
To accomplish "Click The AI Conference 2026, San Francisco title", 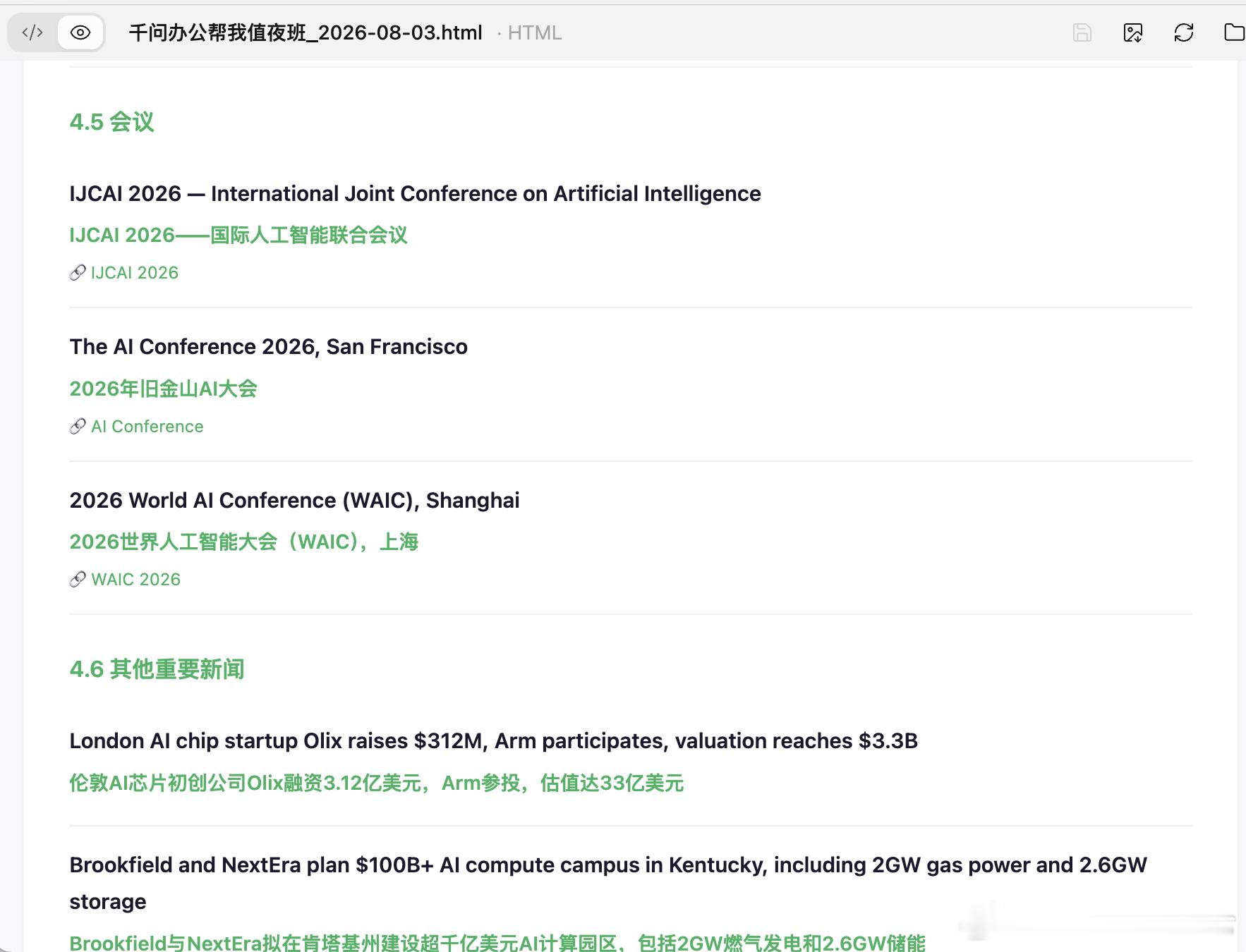I will click(x=268, y=347).
